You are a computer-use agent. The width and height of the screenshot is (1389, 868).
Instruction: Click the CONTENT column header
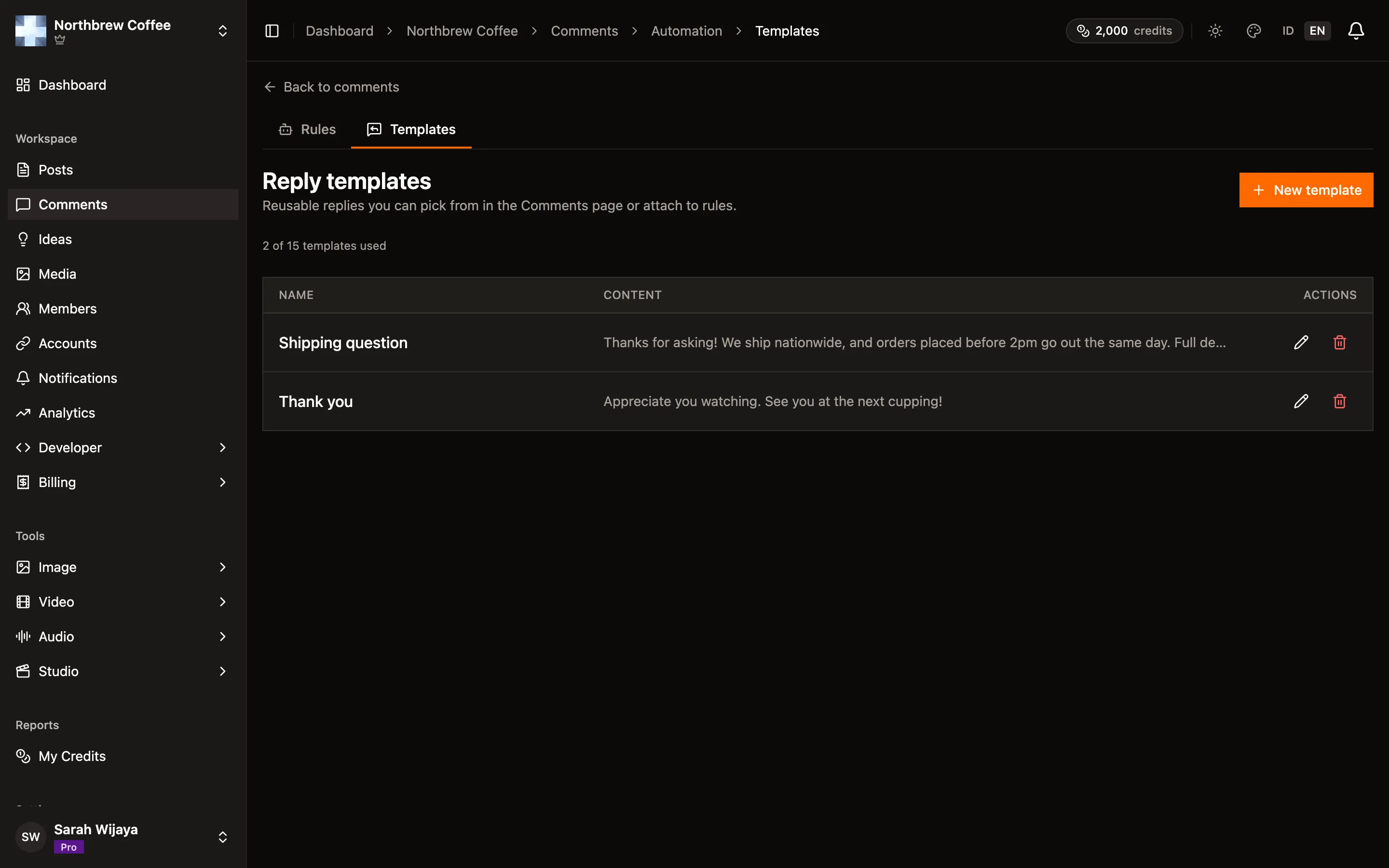(632, 295)
